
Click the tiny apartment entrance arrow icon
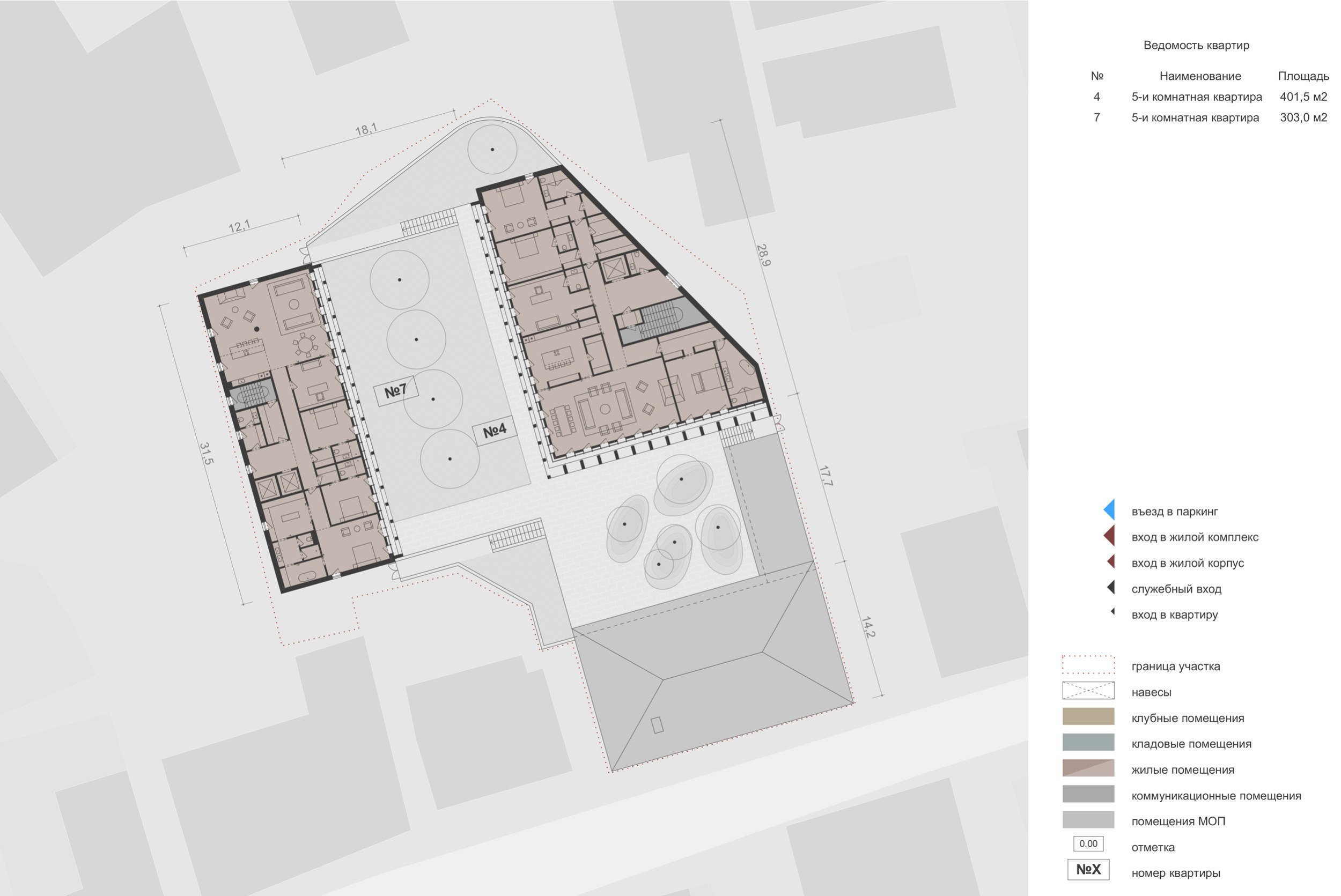pyautogui.click(x=1112, y=611)
